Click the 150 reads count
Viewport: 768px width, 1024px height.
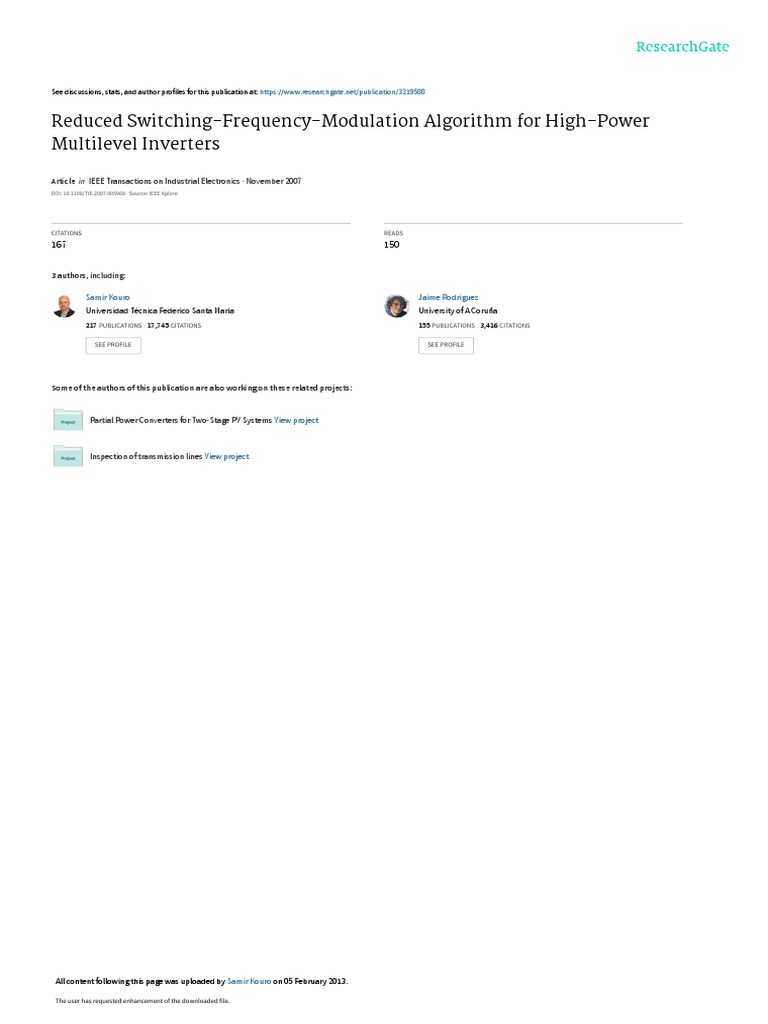coord(392,244)
